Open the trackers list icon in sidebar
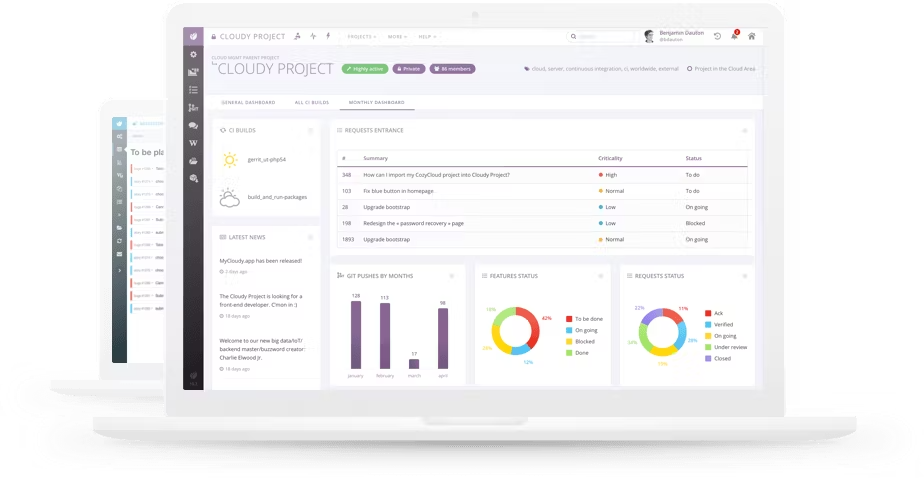Screen dimensions: 924x478 (x=193, y=90)
